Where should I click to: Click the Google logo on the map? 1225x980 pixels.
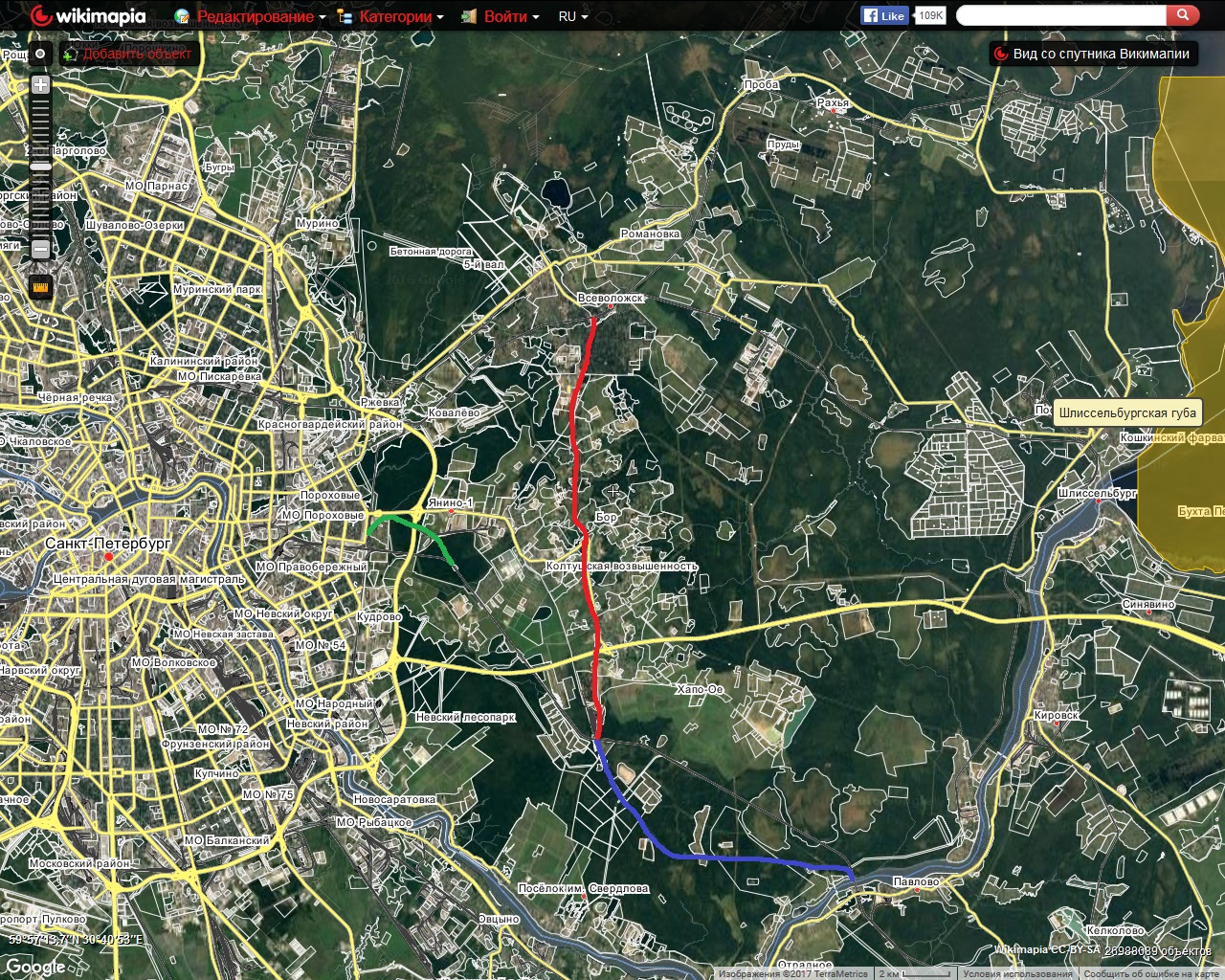click(x=35, y=967)
